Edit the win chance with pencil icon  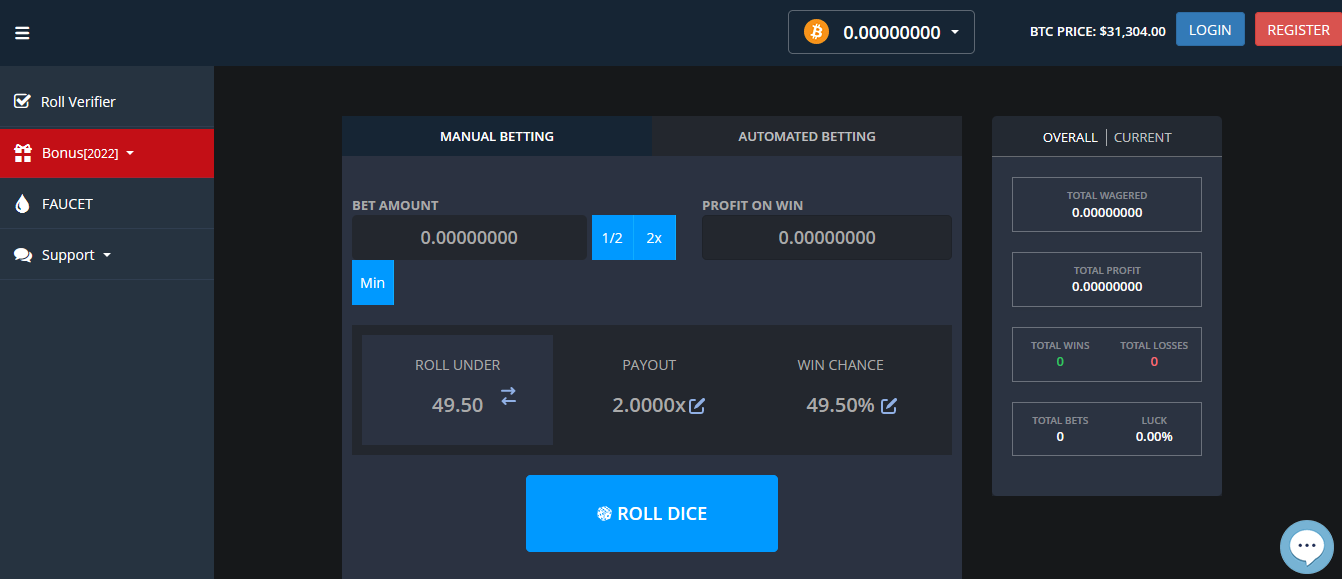pos(889,406)
